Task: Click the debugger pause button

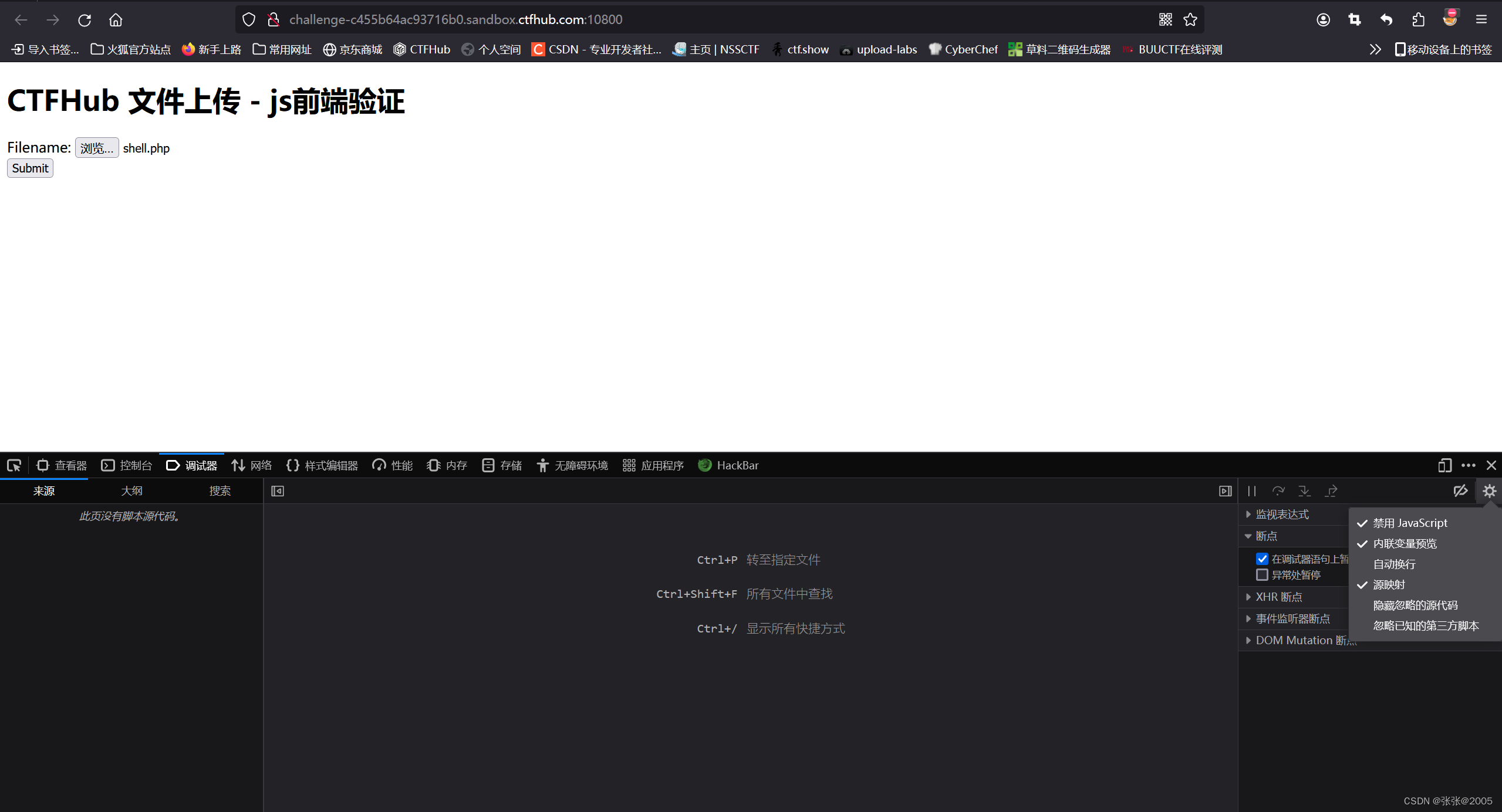Action: [x=1251, y=491]
